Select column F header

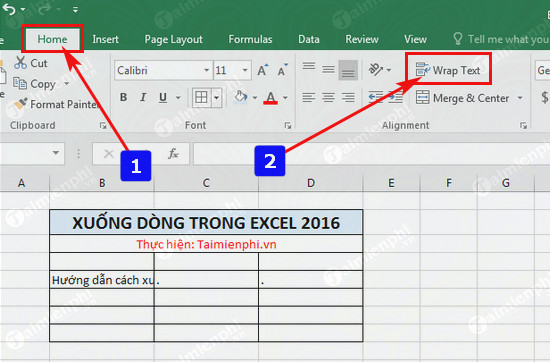pyautogui.click(x=449, y=183)
